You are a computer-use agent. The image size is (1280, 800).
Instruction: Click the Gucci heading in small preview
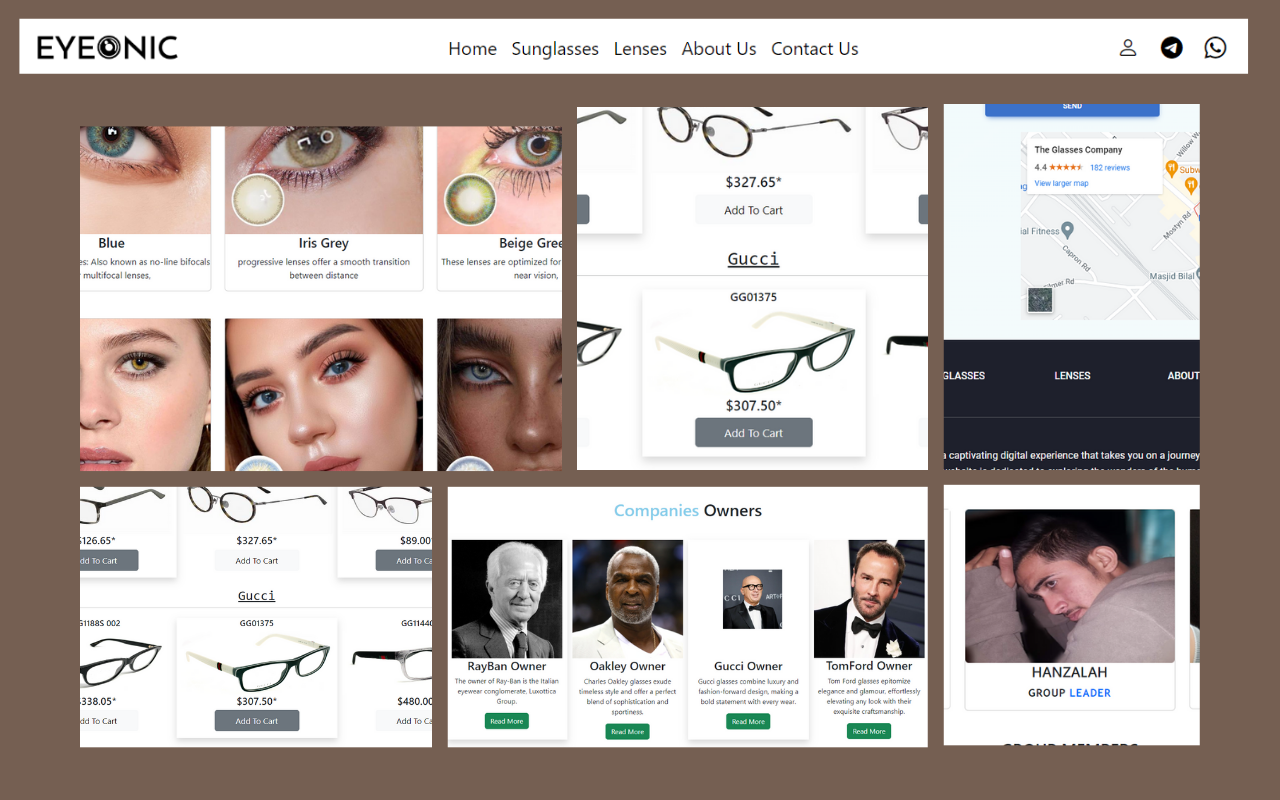tap(257, 595)
